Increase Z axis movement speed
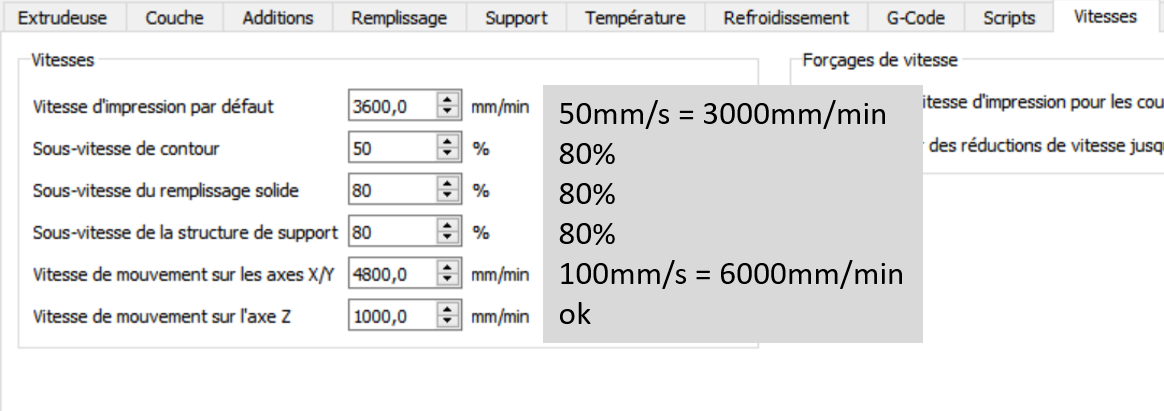 pyautogui.click(x=447, y=311)
